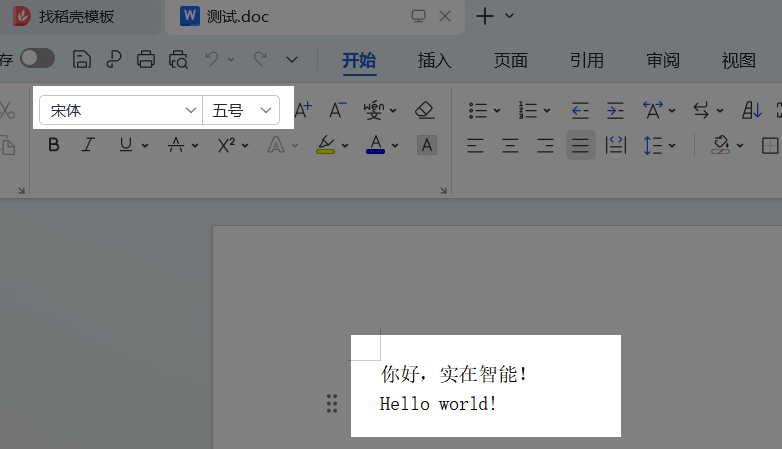Toggle Italic formatting
Viewport: 782px width, 449px height.
click(88, 145)
